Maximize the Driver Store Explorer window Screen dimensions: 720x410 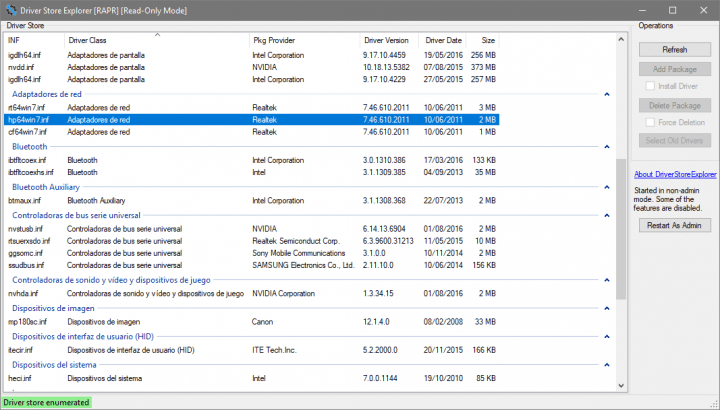[x=672, y=10]
